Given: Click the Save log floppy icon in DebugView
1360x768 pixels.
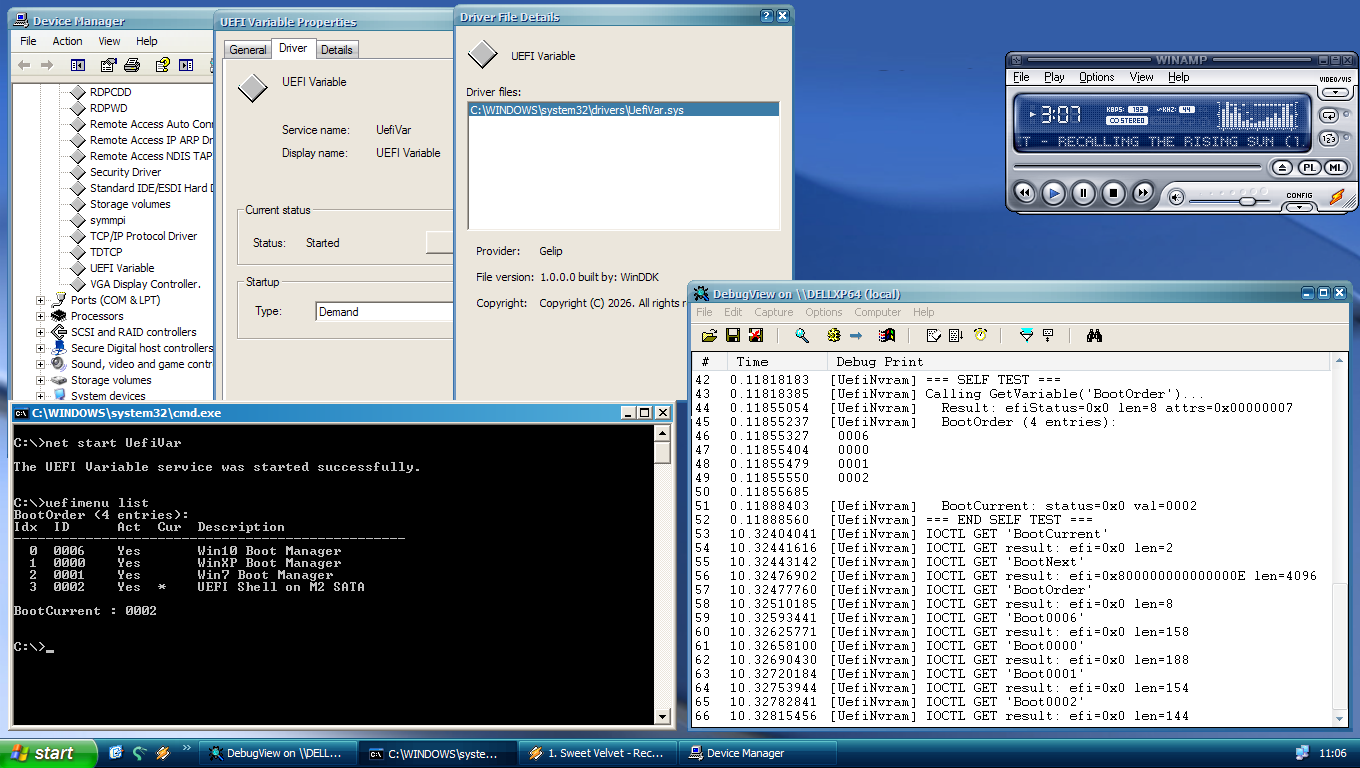Looking at the screenshot, I should [733, 336].
